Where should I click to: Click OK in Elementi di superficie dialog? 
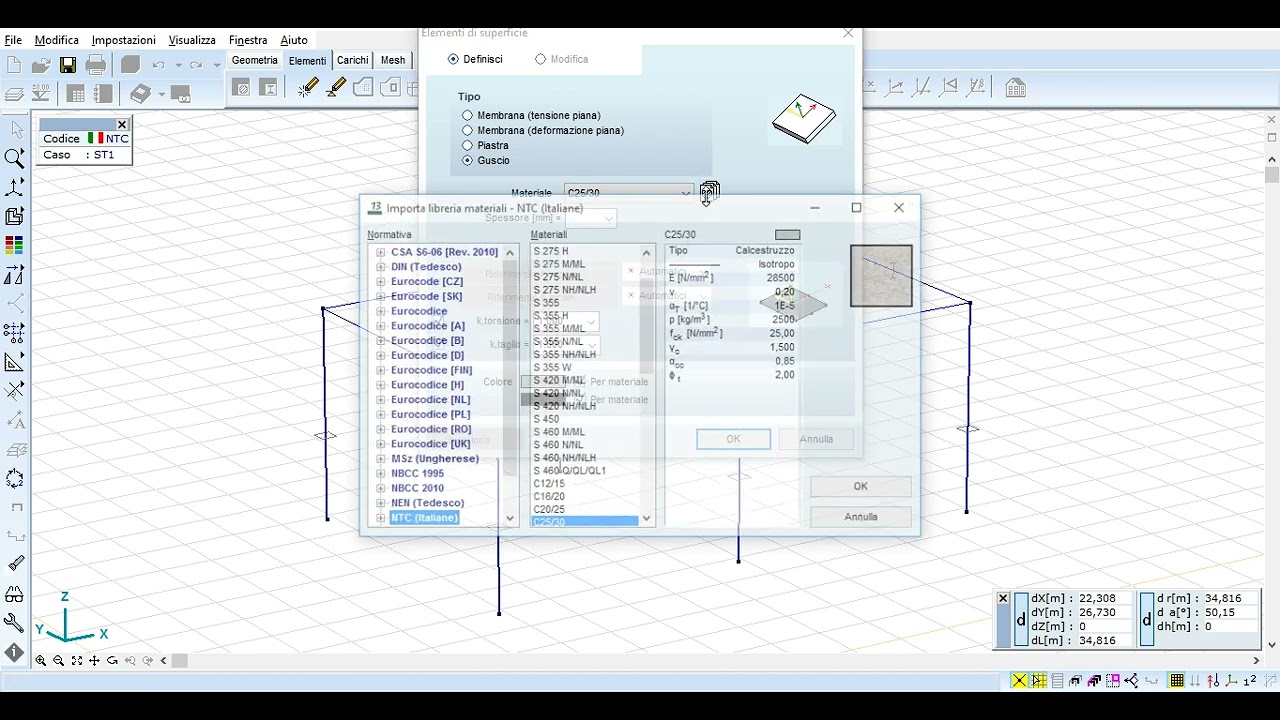point(733,439)
